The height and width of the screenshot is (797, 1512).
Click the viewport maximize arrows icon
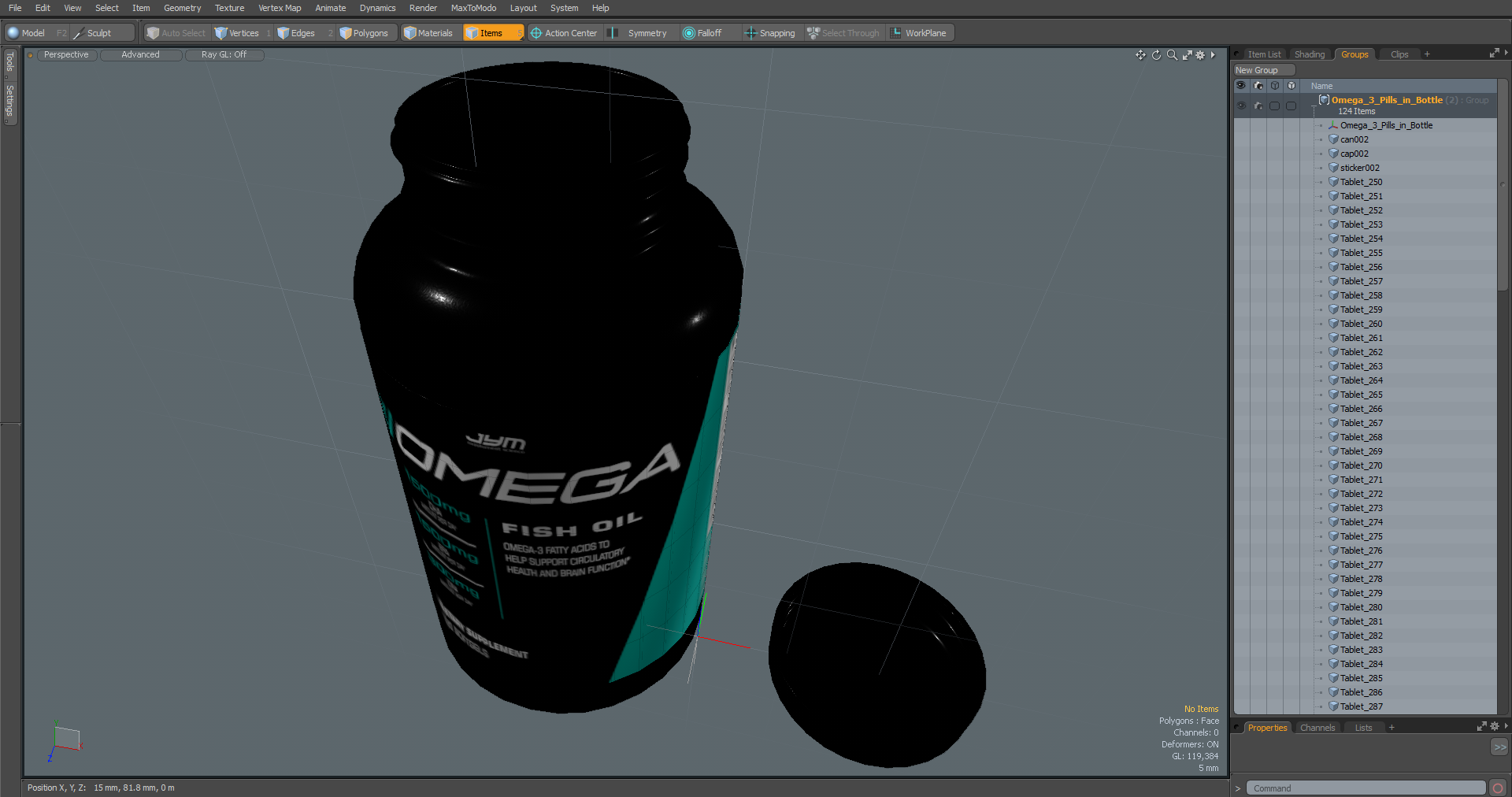[1187, 55]
